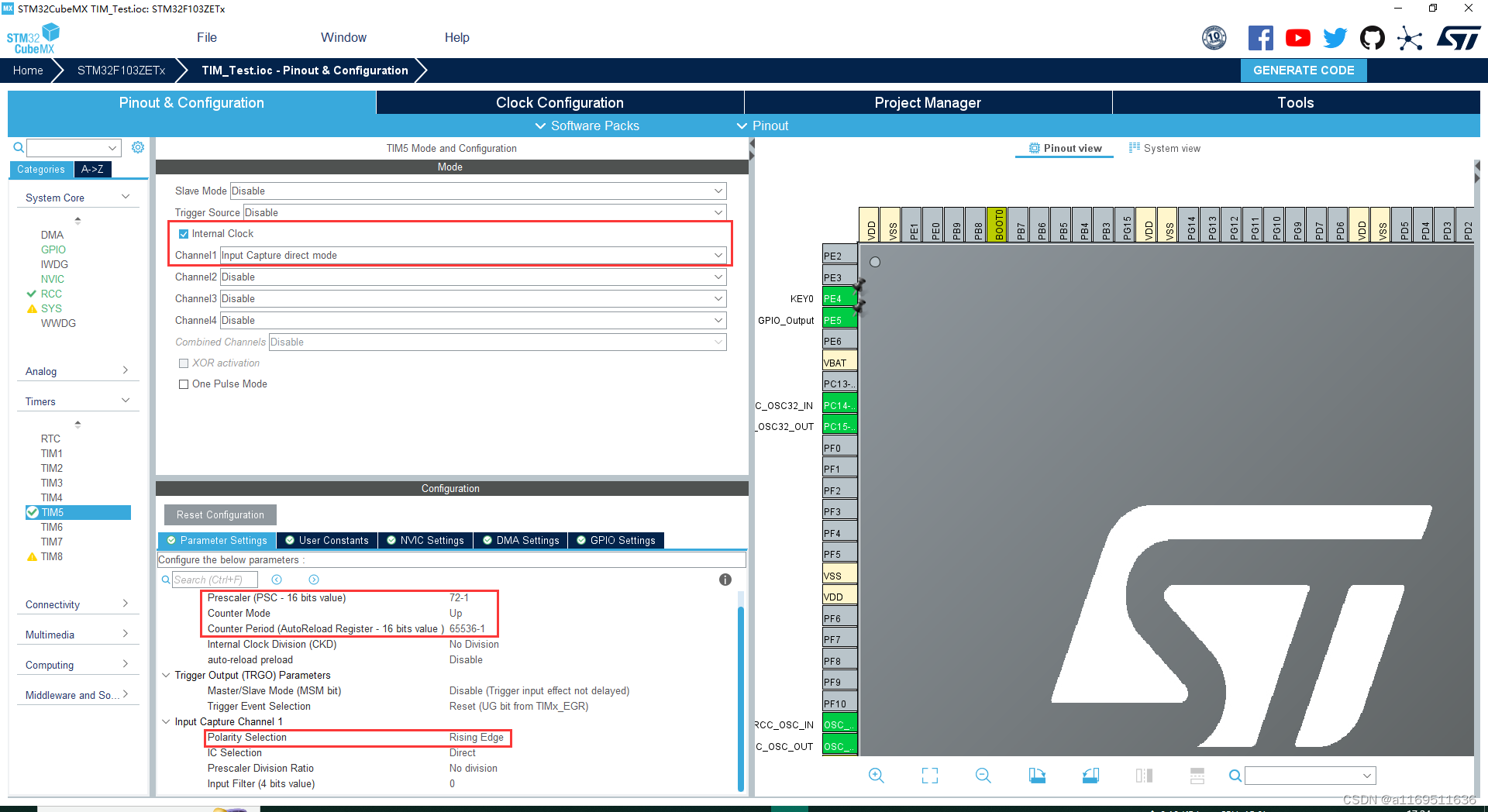Open Channel1 Input Capture mode dropdown
This screenshot has height=812, width=1488.
tap(474, 255)
